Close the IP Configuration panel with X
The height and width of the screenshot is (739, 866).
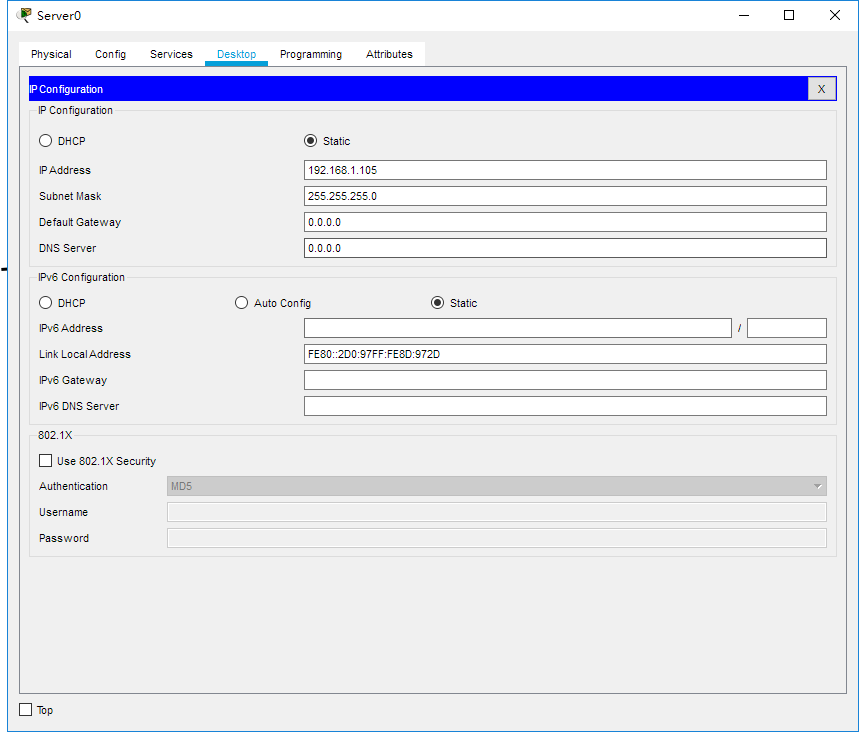click(x=821, y=89)
